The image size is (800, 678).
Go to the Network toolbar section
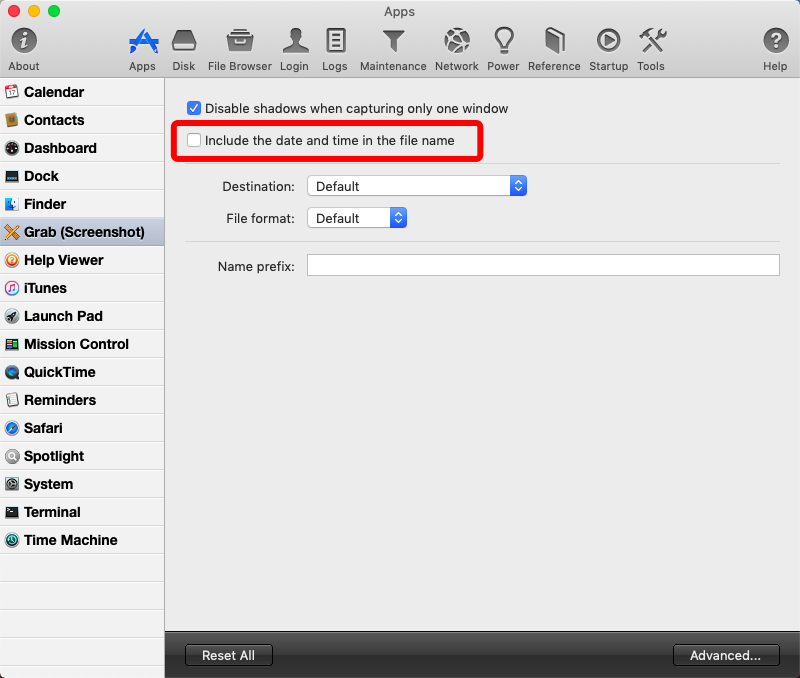(457, 49)
